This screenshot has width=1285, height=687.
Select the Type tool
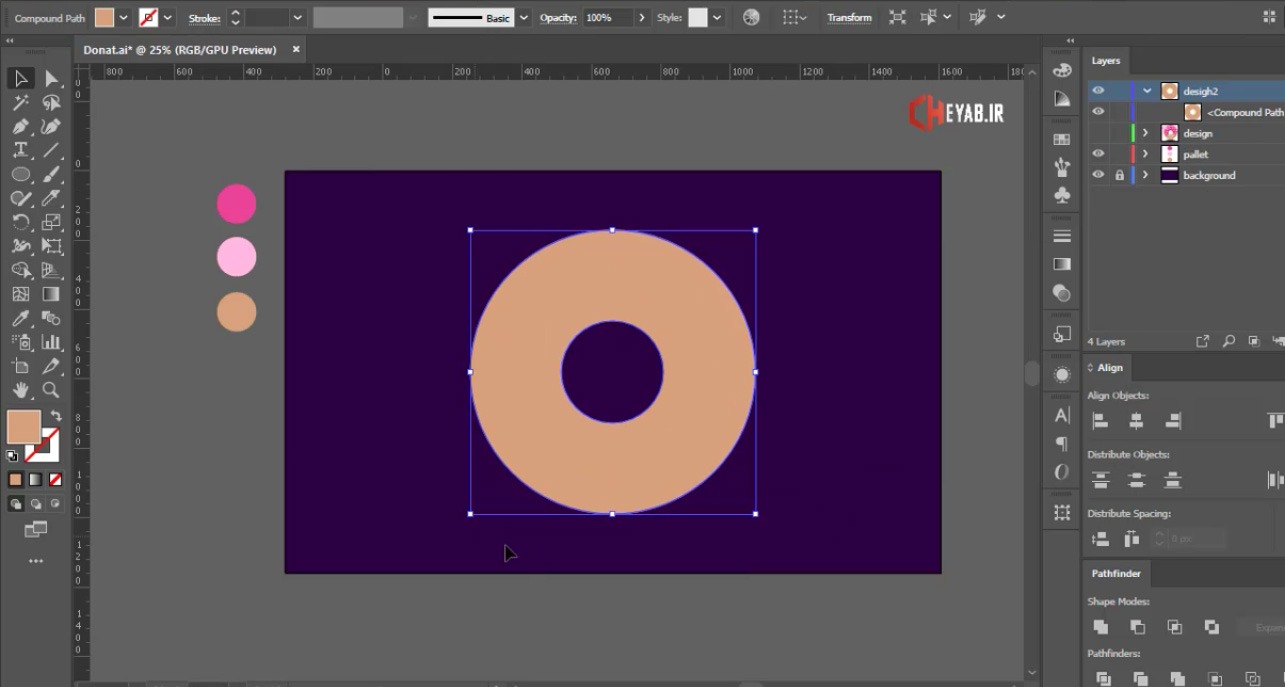20,151
